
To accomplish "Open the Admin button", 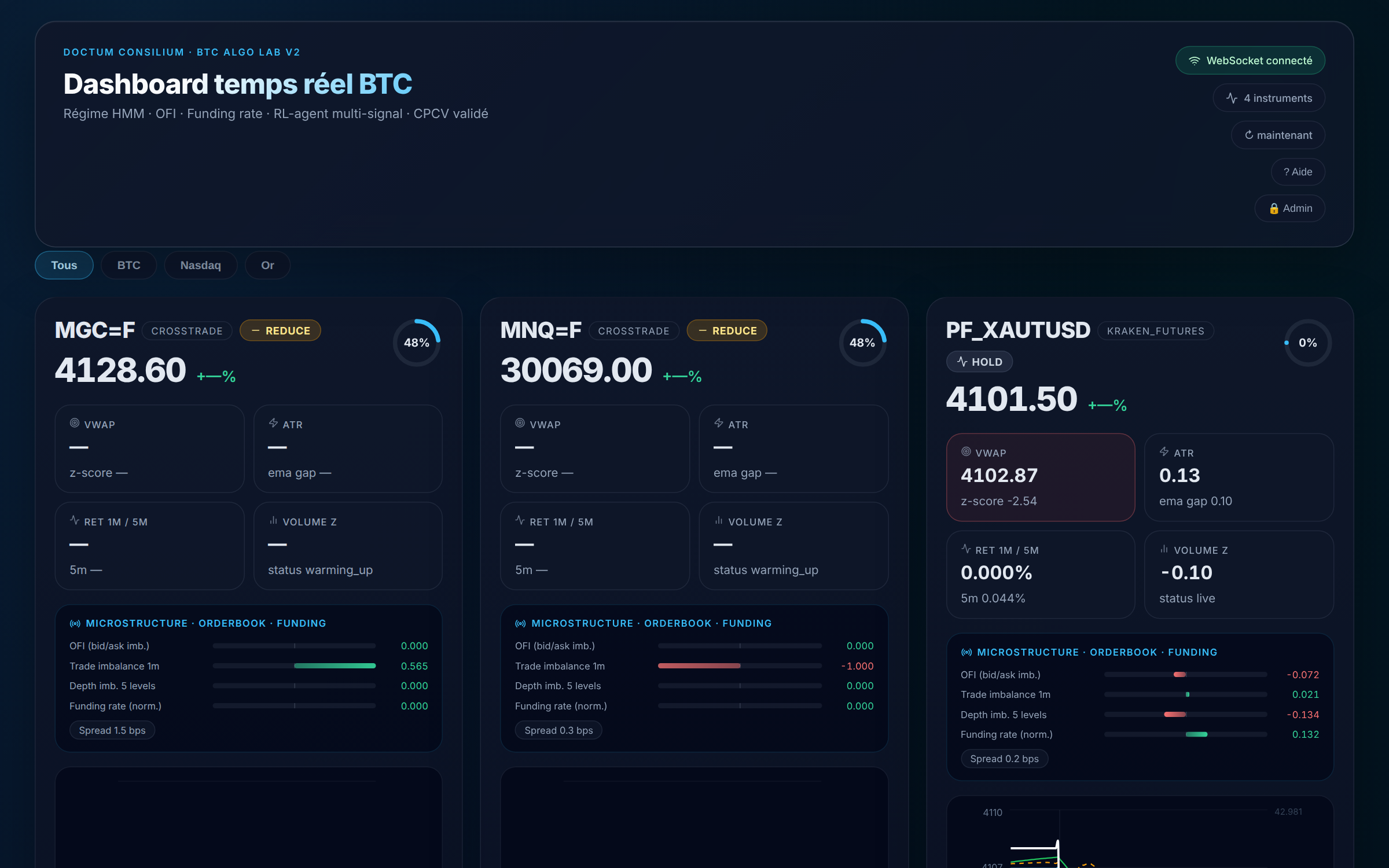I will tap(1290, 208).
